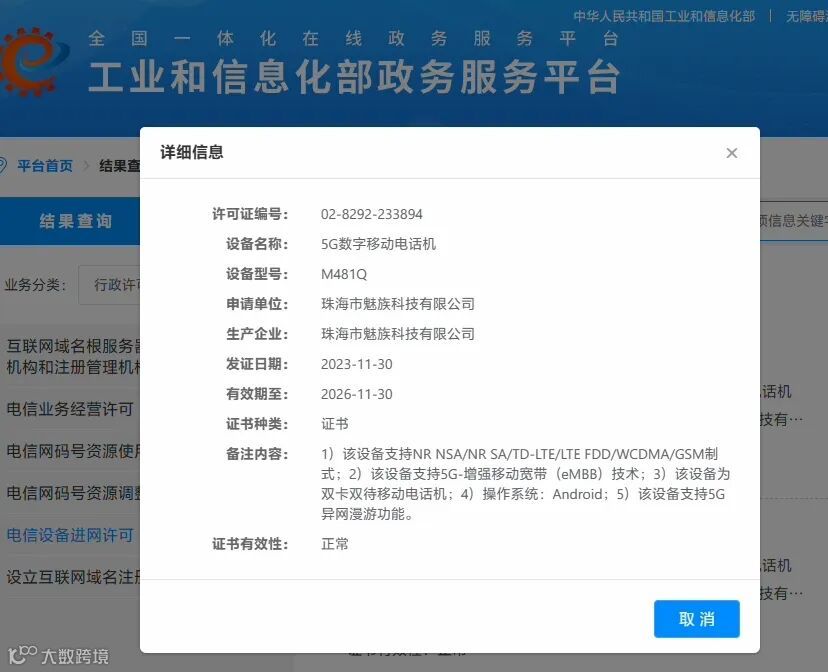The image size is (828, 672).
Task: Click the 电信网码号资源使用 sidebar entry
Action: [73, 451]
